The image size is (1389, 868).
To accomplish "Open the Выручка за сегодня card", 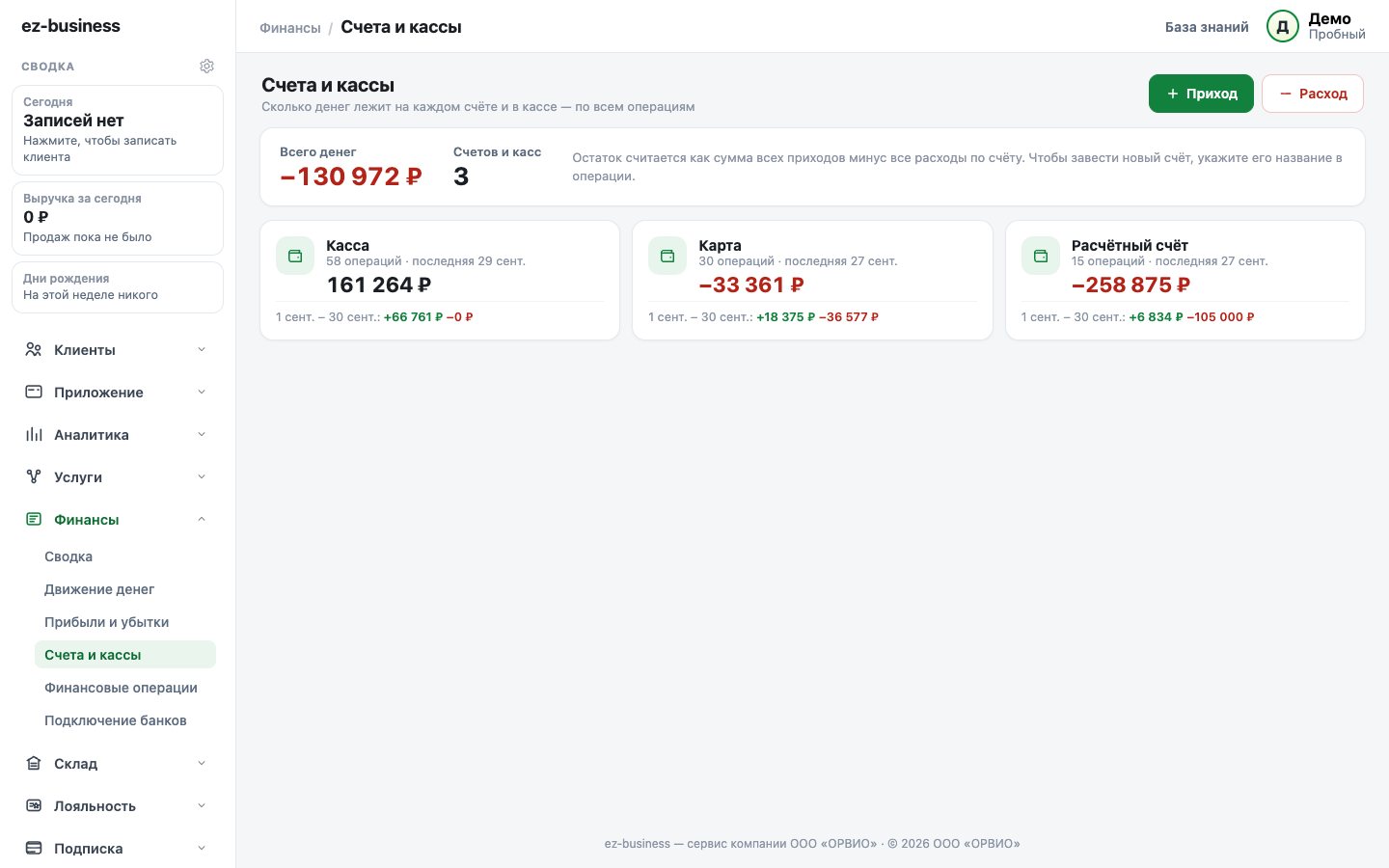I will click(x=118, y=218).
